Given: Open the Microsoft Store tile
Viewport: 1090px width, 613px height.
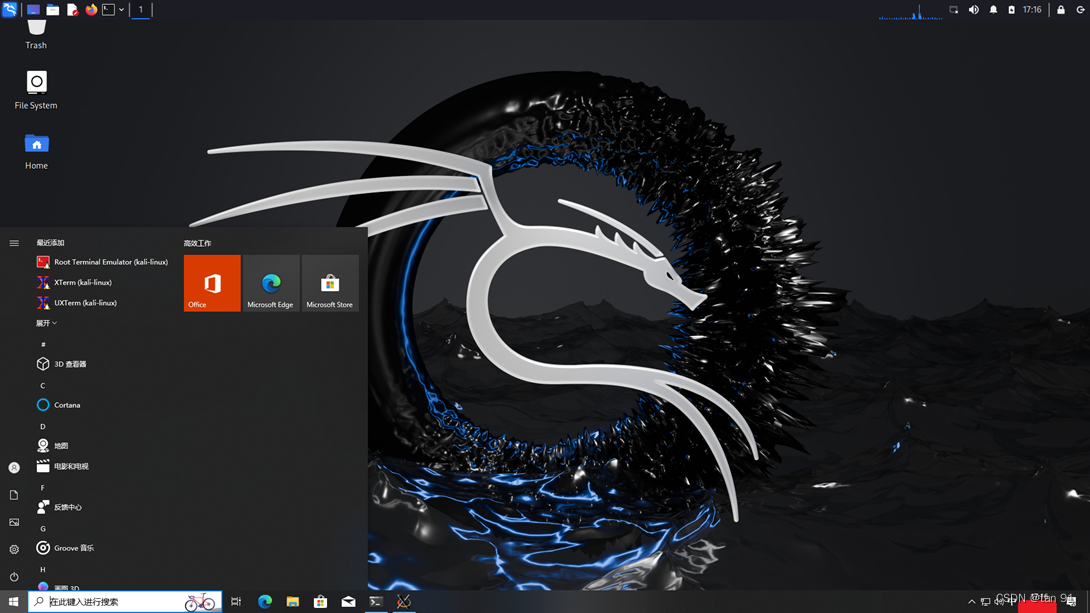Looking at the screenshot, I should pos(330,283).
